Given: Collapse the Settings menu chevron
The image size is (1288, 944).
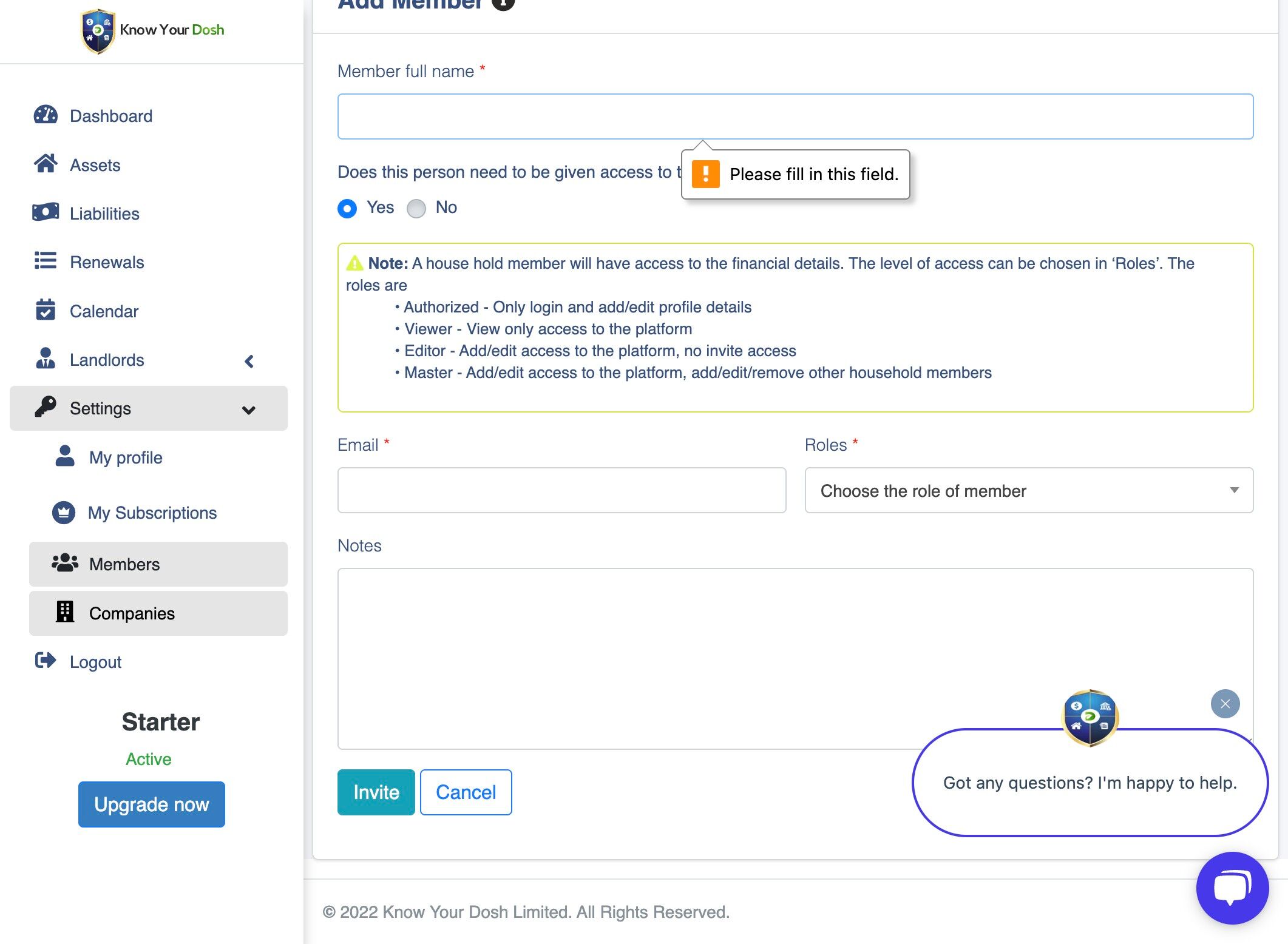Looking at the screenshot, I should pyautogui.click(x=248, y=410).
